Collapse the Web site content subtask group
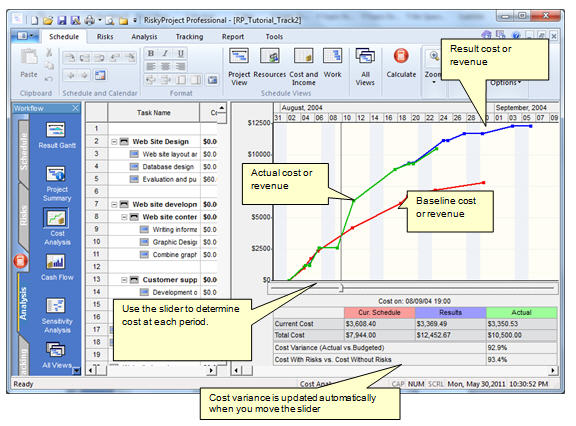Screen dimensions: 576x426 coord(124,217)
